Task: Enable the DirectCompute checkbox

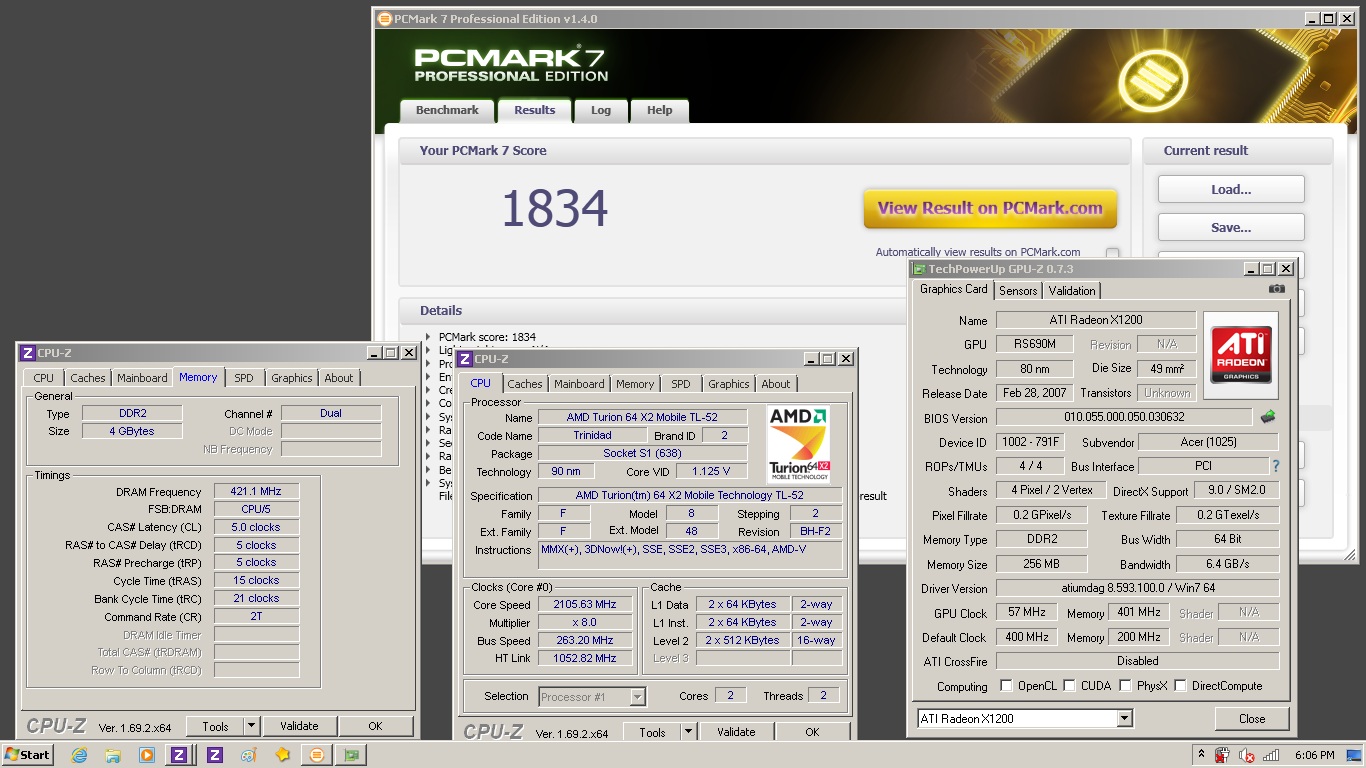Action: point(1180,686)
